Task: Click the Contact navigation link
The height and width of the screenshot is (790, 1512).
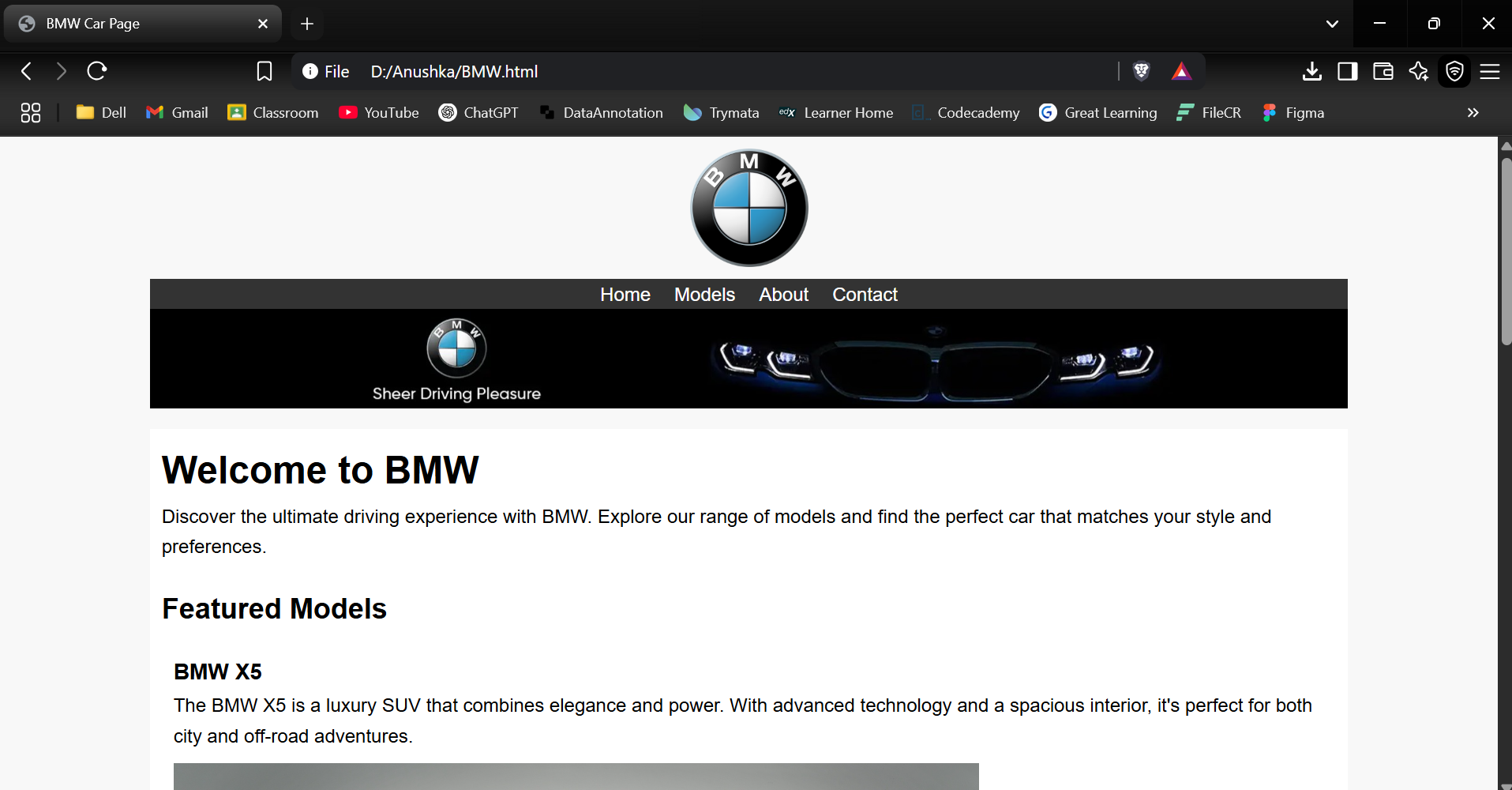Action: [x=865, y=295]
